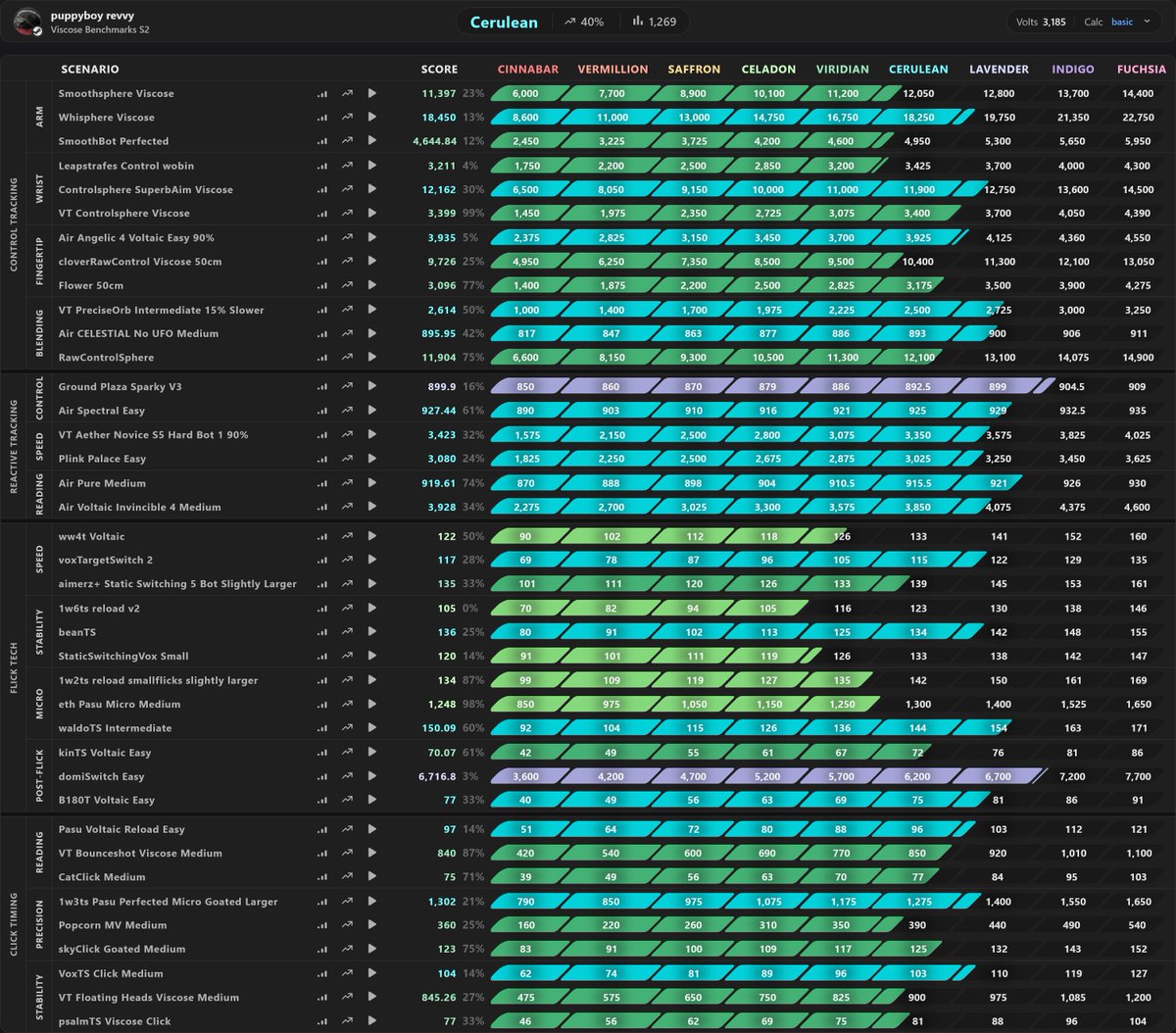Play Ground Plaza Sparky V3 scenario
The height and width of the screenshot is (1033, 1176).
coord(372,387)
